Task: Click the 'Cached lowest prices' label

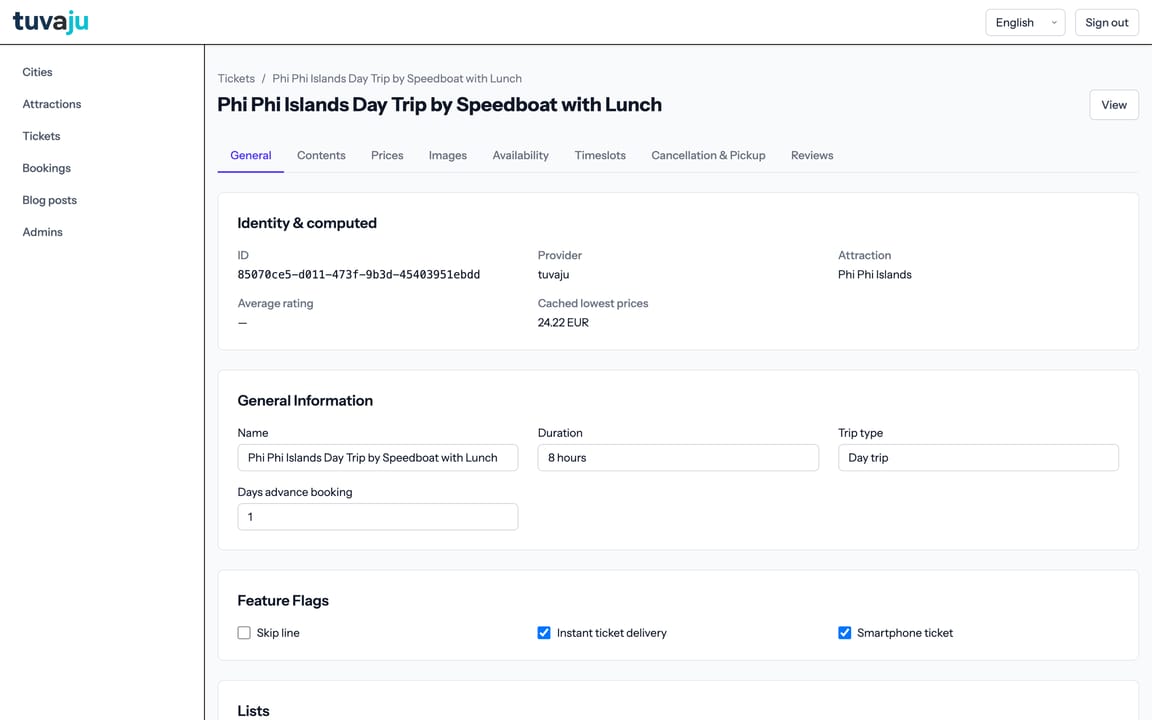Action: click(593, 303)
